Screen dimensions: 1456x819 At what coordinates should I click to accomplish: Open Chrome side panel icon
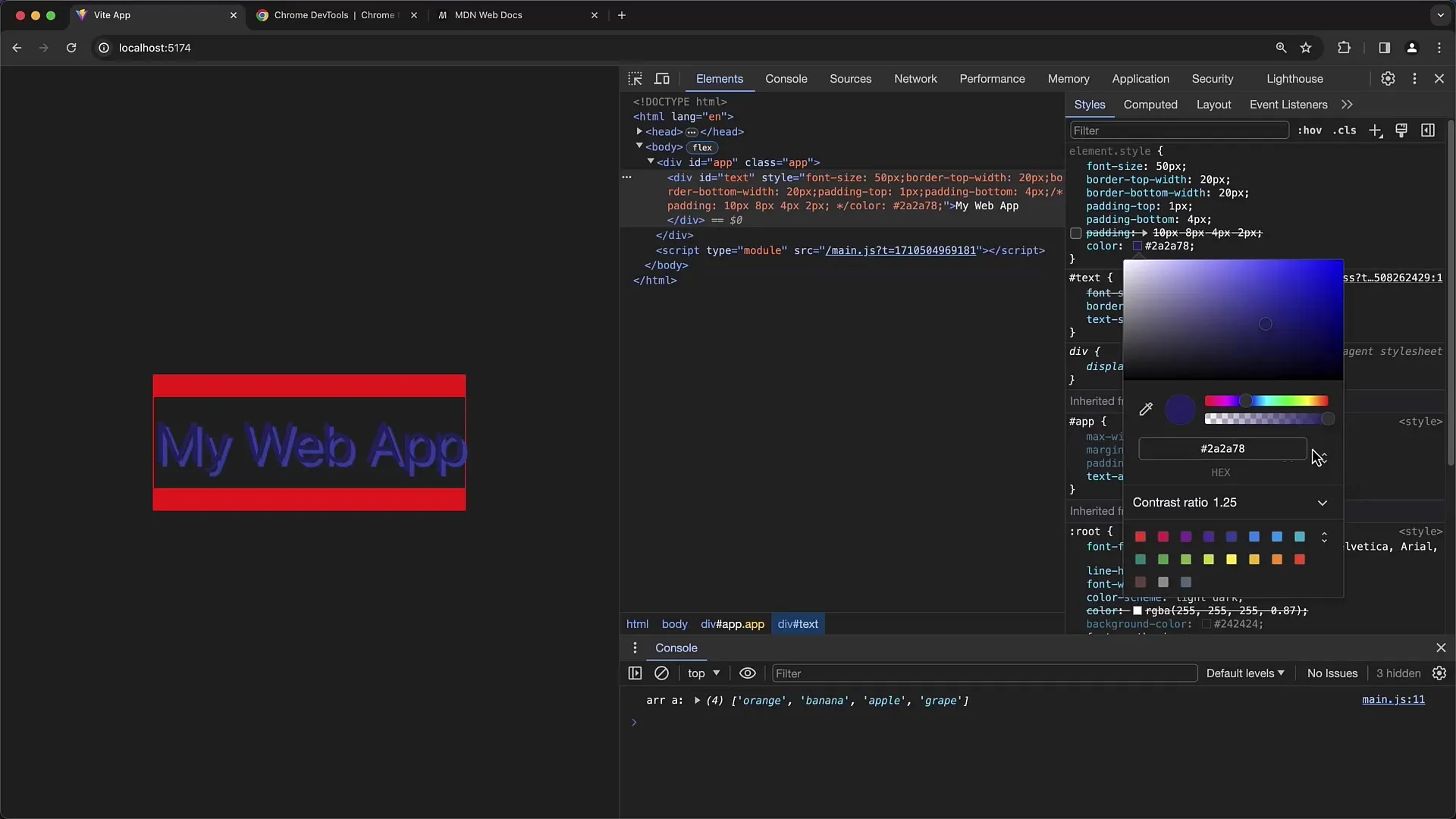coord(1384,48)
